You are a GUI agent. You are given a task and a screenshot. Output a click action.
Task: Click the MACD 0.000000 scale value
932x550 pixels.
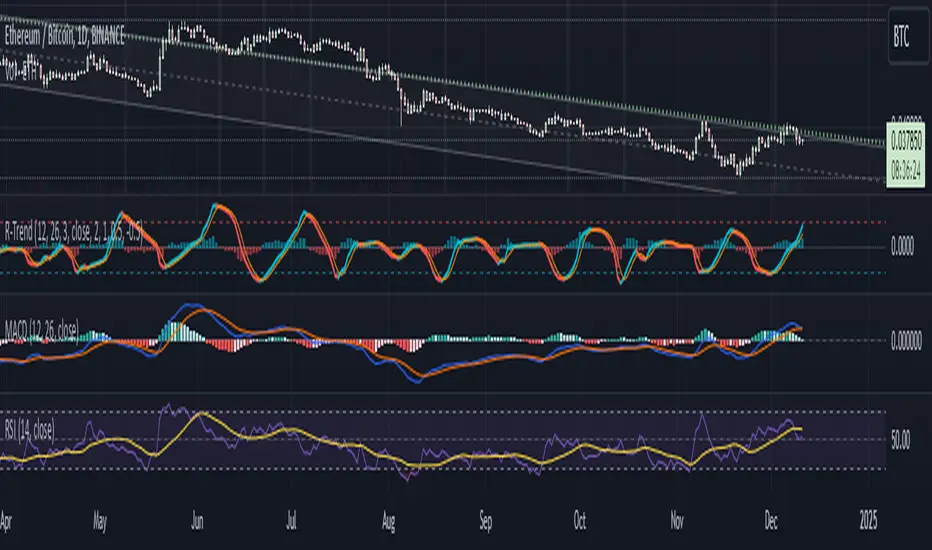pos(907,342)
